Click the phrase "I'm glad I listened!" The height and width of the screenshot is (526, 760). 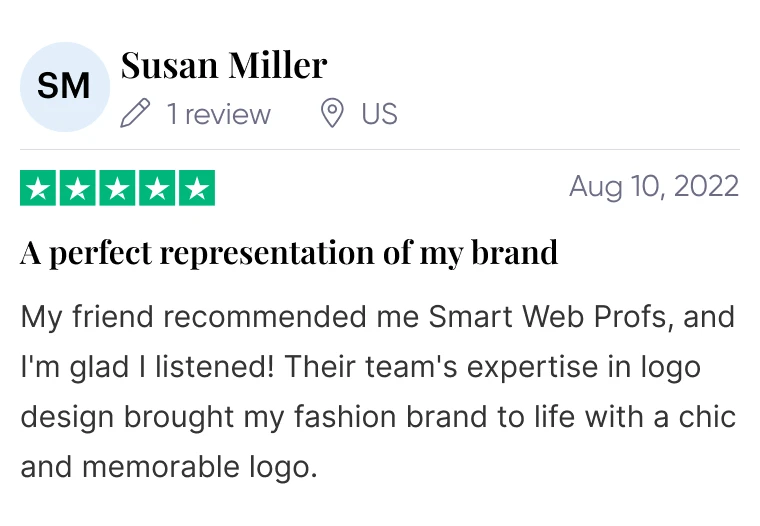147,367
